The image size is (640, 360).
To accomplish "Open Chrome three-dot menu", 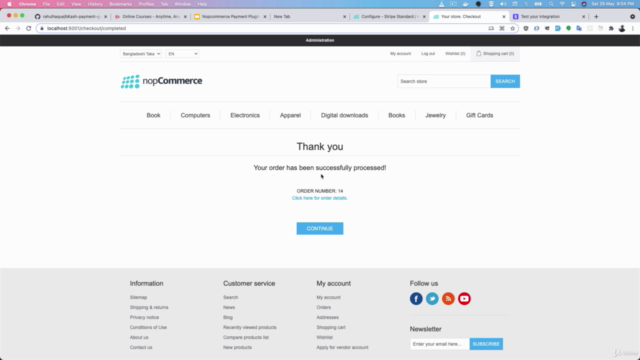I will [x=633, y=28].
